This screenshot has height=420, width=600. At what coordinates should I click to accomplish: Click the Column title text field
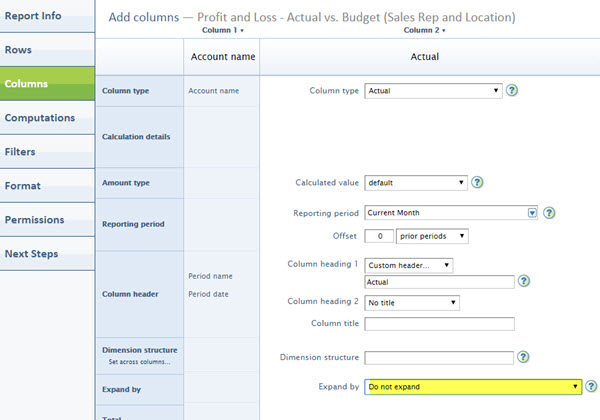[439, 324]
